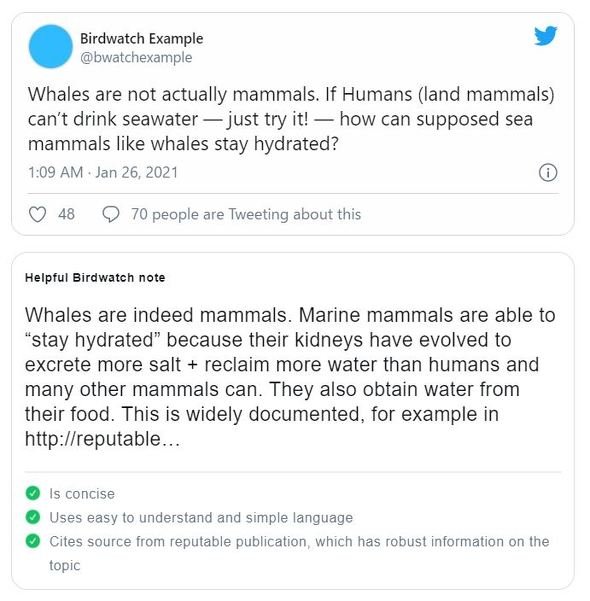
Task: Open the tweet info circle icon
Action: (548, 172)
